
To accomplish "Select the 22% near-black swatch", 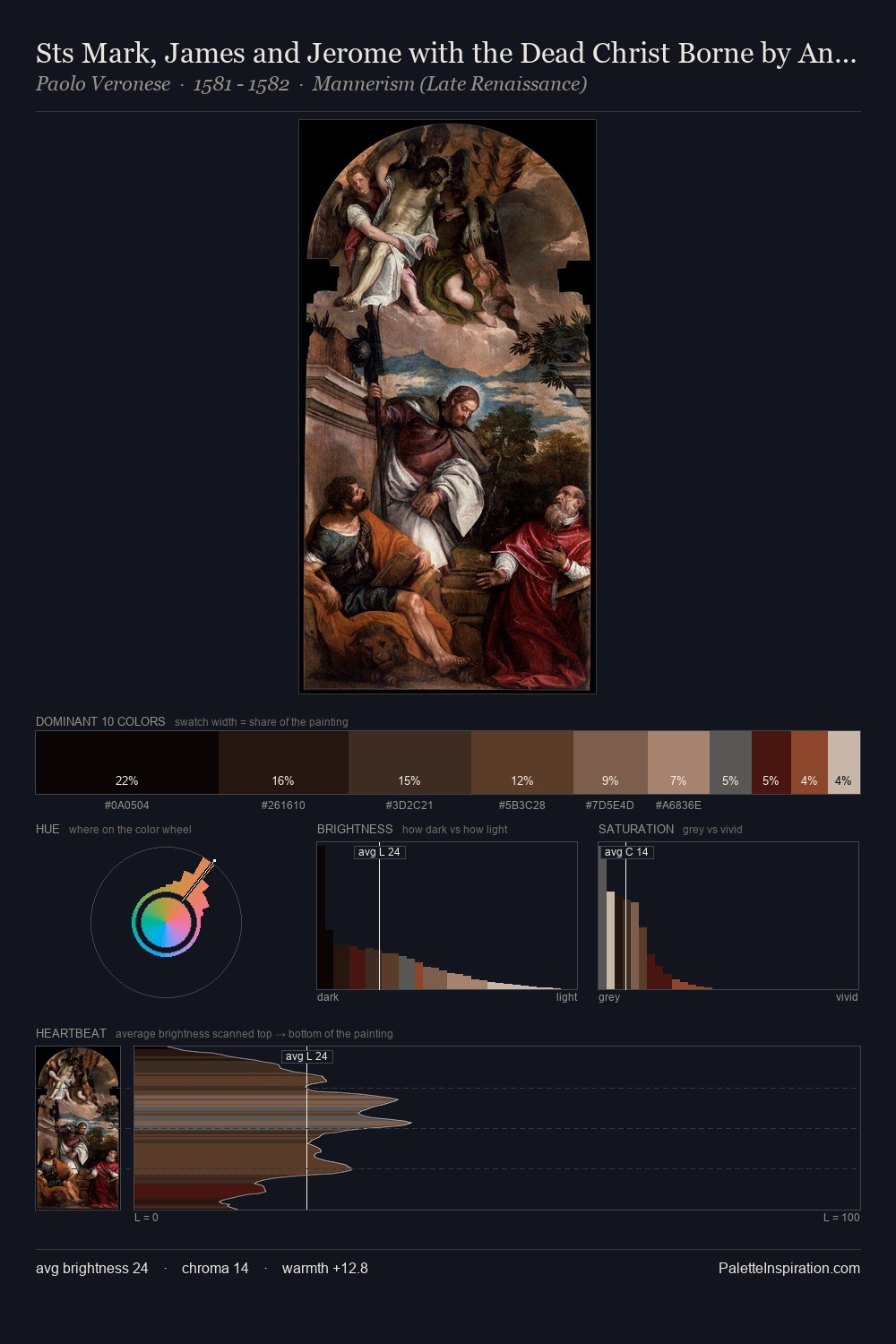I will [x=127, y=762].
